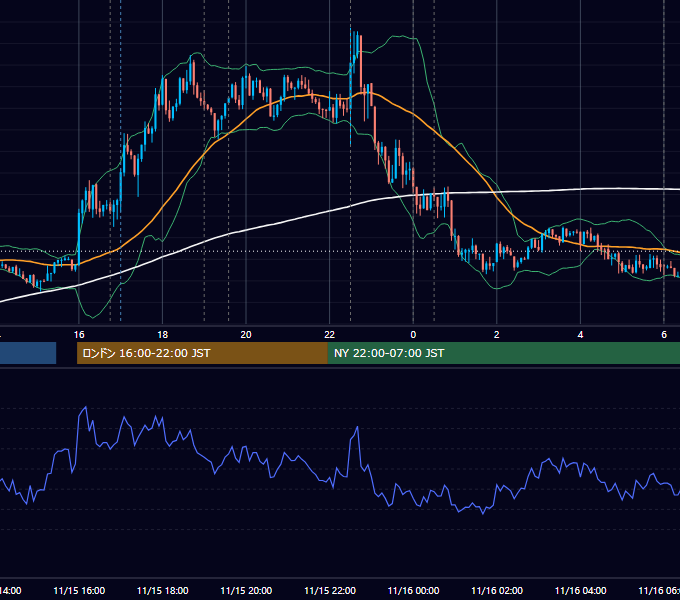Click the NY 22:00-07:00 JST session bar
Screen dimensions: 680x600
tap(503, 353)
